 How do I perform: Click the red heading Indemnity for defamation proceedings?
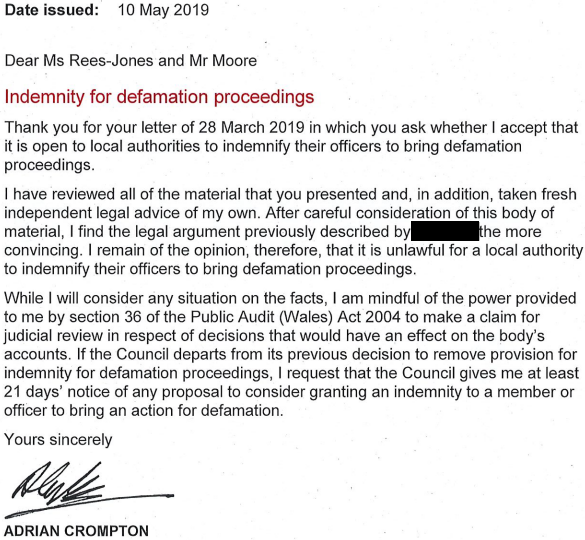[x=159, y=97]
